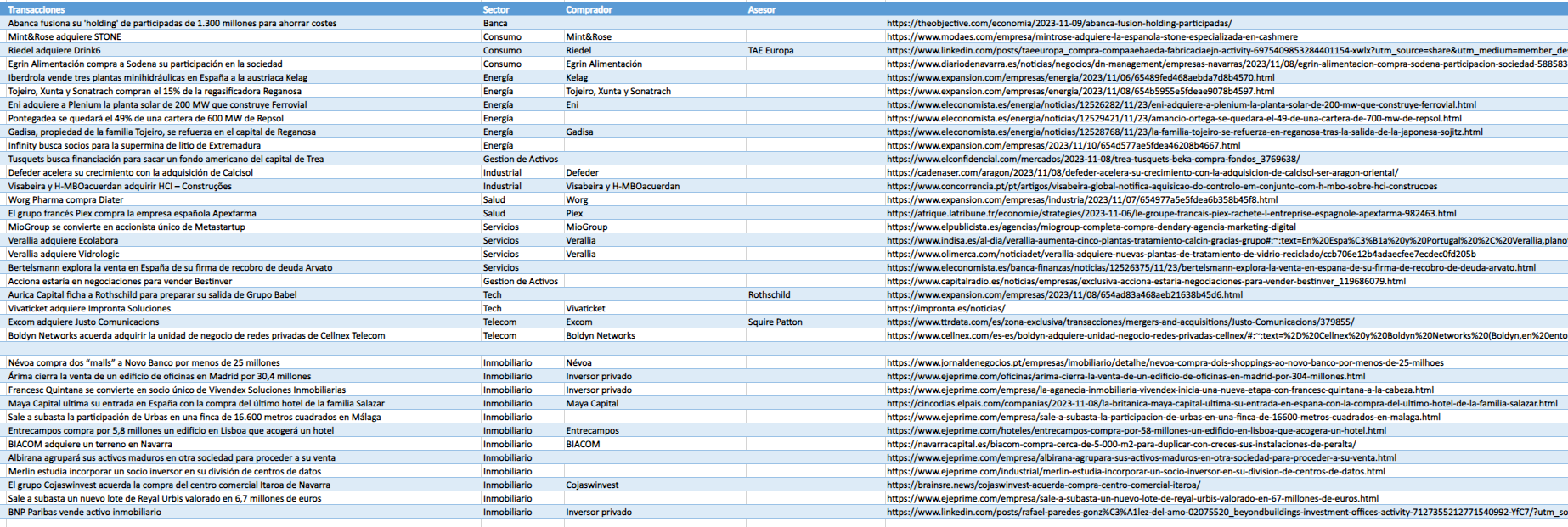Select comprador cell 'Tojeiro, Xunta y Sonatrach'
1568x527 pixels.
[x=618, y=91]
